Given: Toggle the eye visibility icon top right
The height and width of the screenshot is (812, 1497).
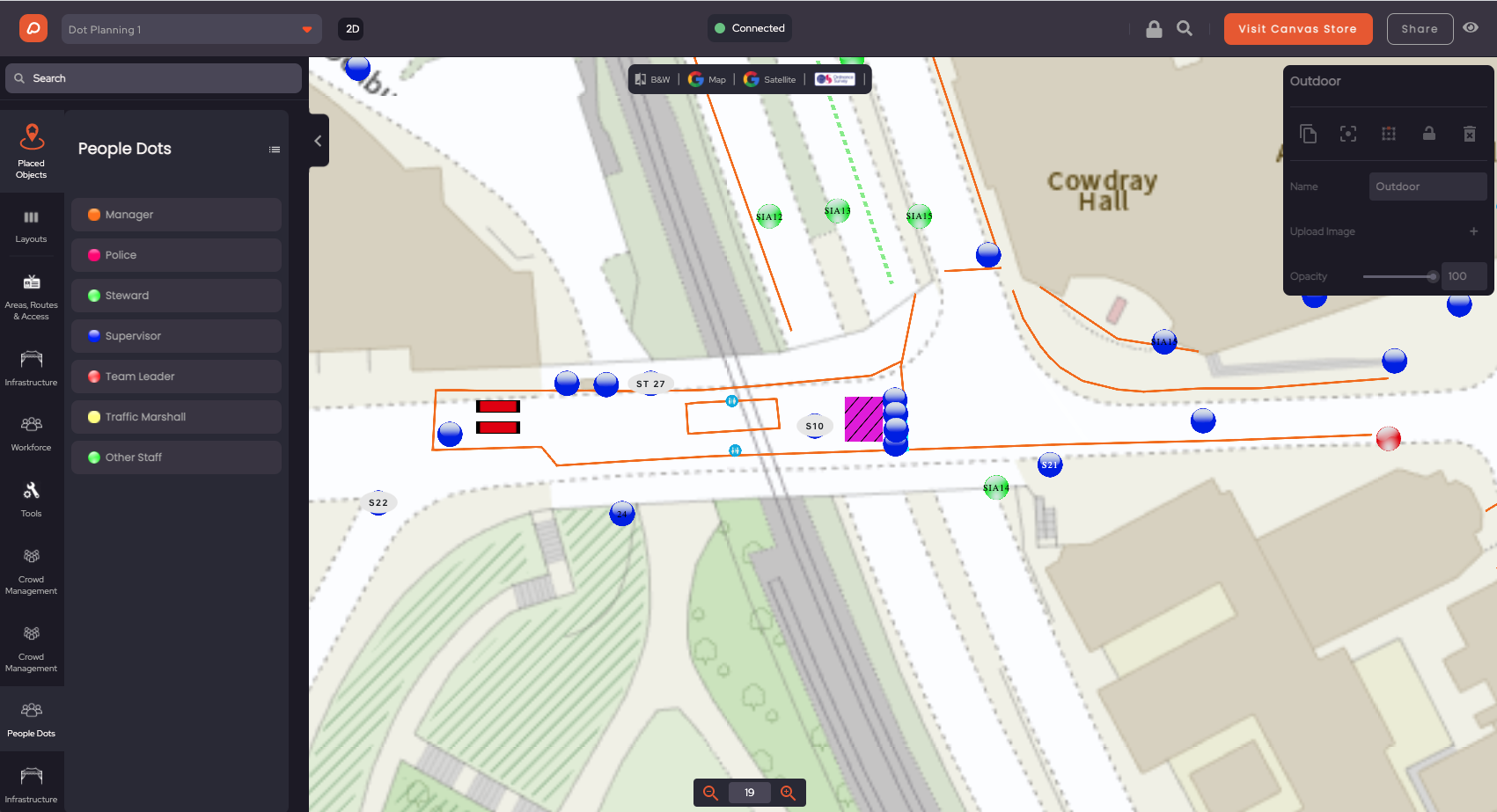Looking at the screenshot, I should (1470, 28).
